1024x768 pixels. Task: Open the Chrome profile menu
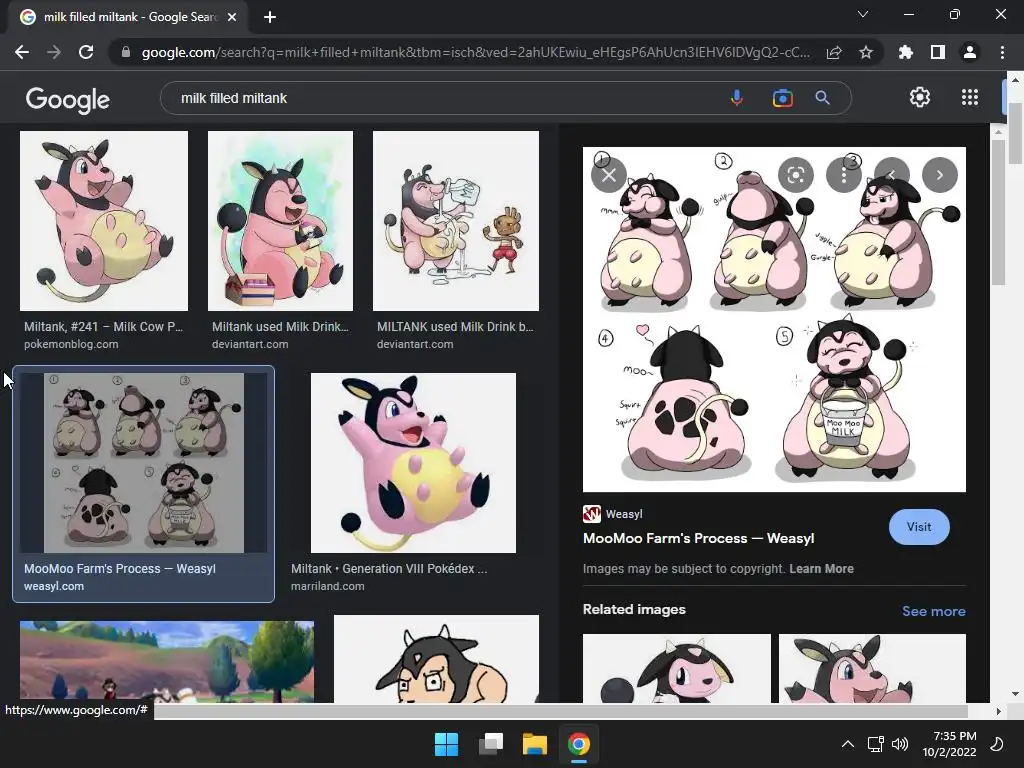pos(970,52)
